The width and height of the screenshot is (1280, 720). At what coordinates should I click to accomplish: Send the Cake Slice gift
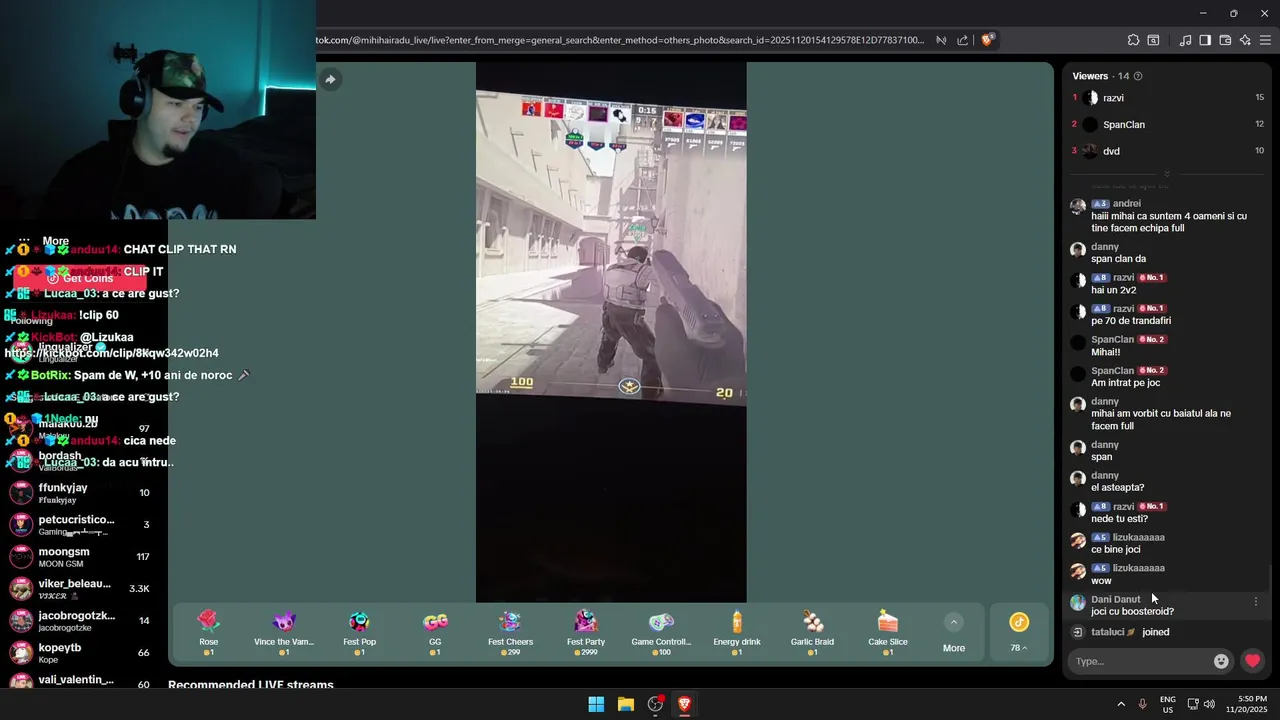(x=888, y=632)
